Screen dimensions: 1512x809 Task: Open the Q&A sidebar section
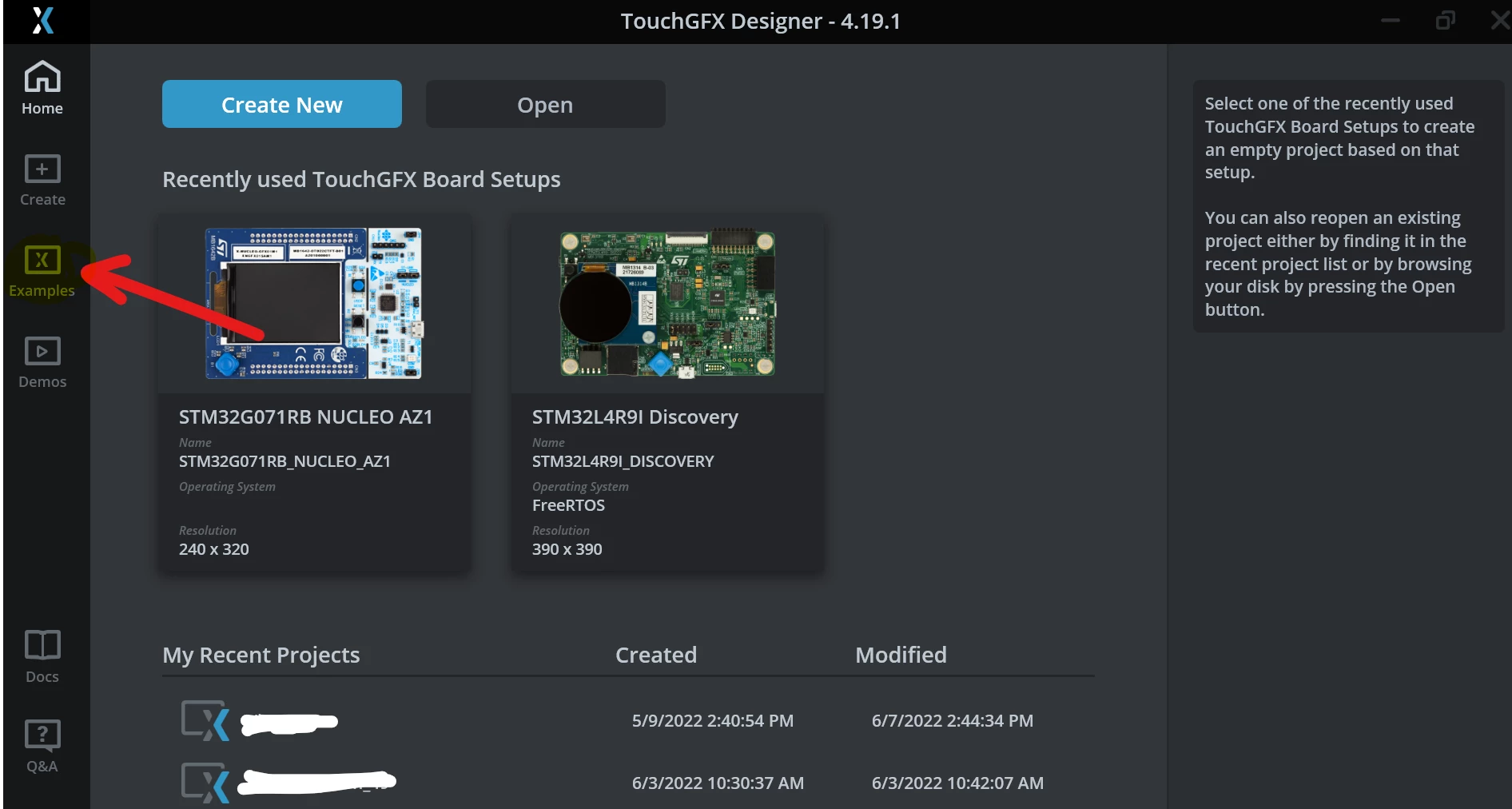pos(42,747)
